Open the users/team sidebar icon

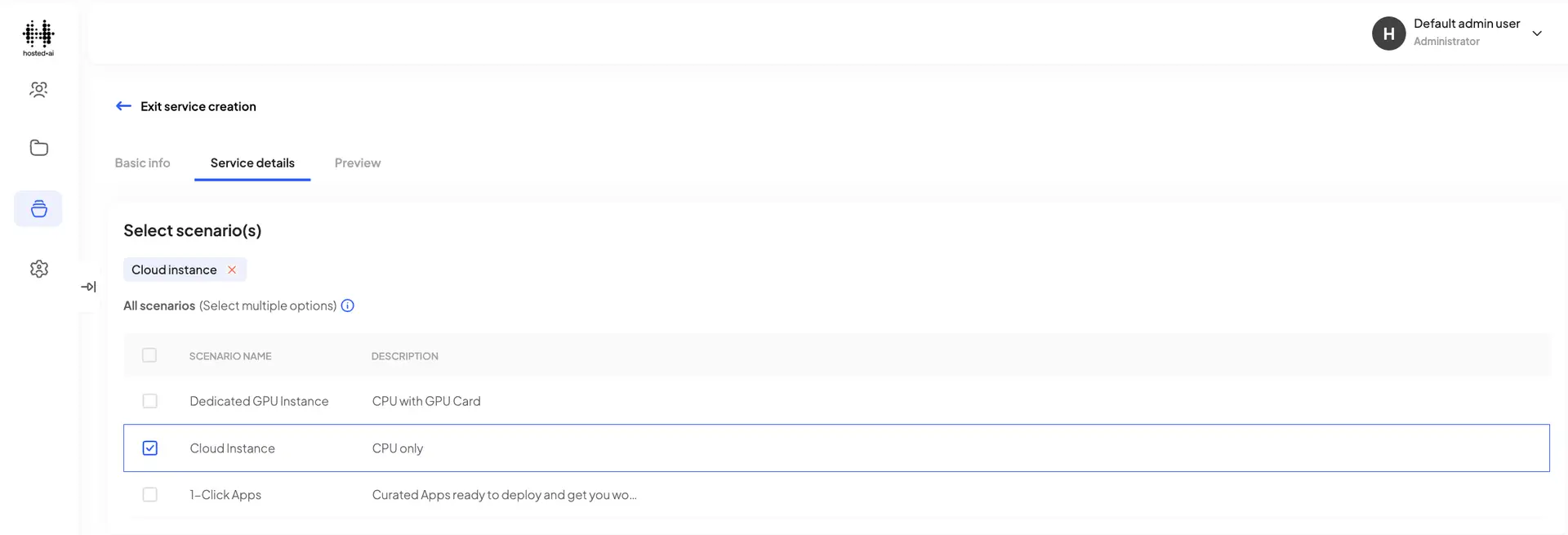(38, 90)
